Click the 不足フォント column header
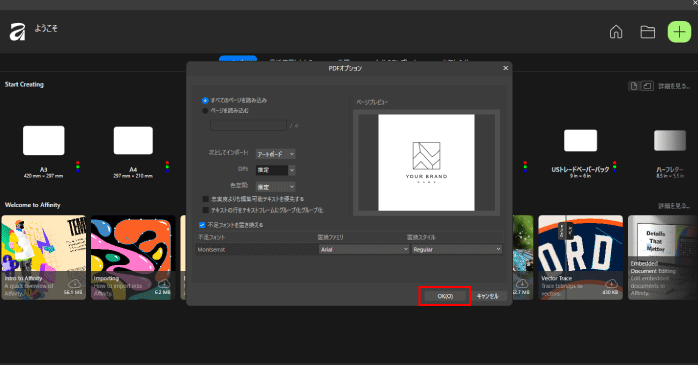The width and height of the screenshot is (698, 365). (x=211, y=237)
